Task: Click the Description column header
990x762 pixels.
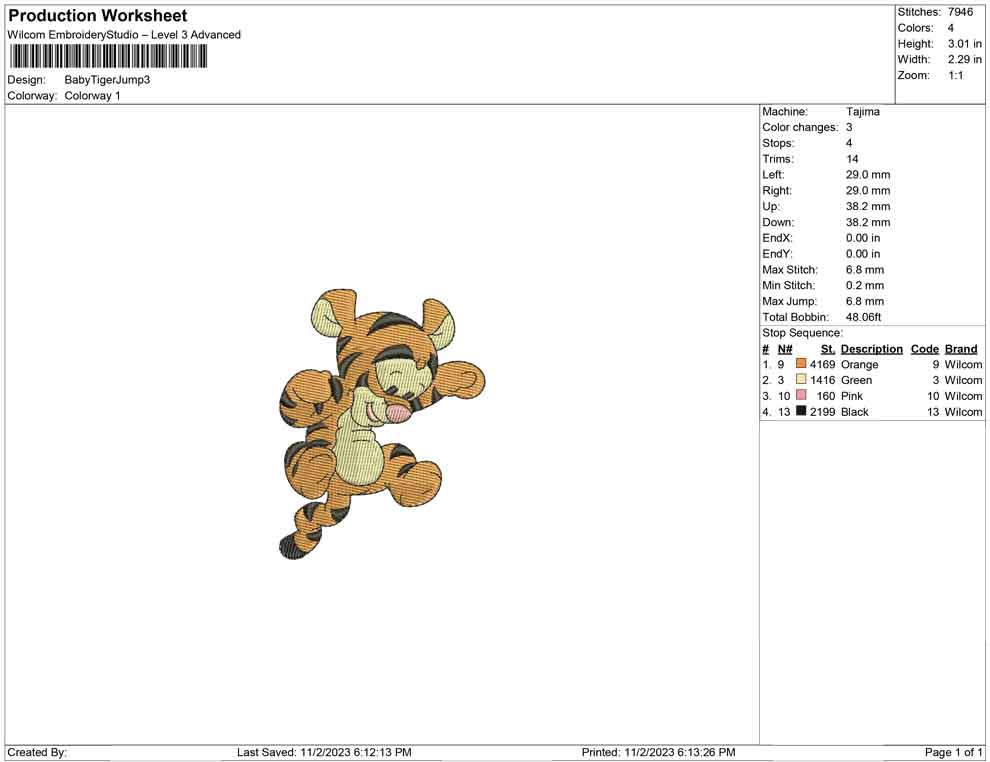Action: (x=871, y=349)
